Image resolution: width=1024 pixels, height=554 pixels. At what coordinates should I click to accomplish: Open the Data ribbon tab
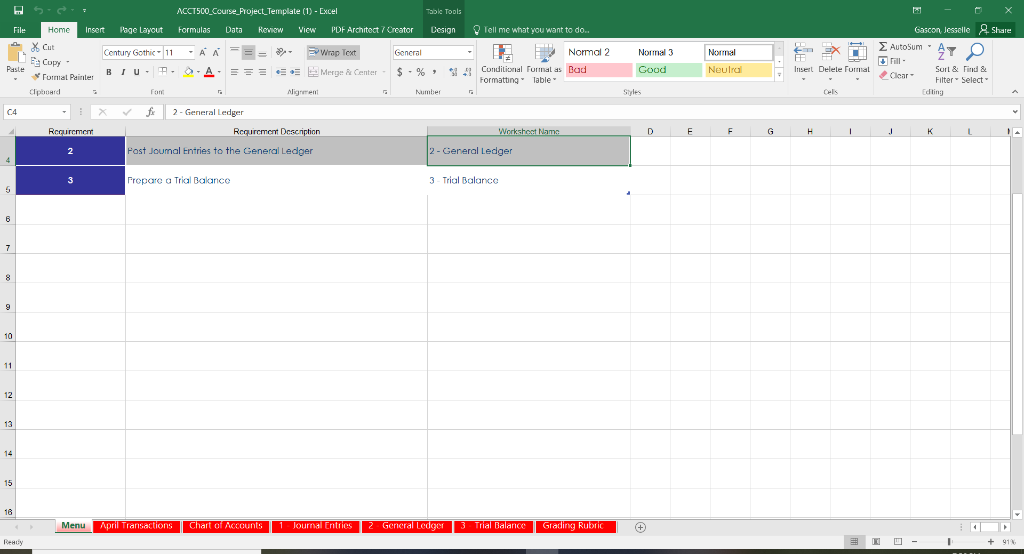tap(234, 29)
